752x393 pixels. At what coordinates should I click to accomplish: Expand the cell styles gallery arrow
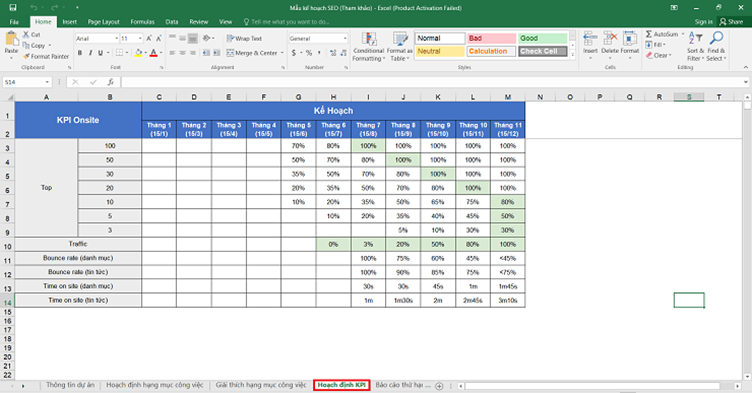(572, 55)
